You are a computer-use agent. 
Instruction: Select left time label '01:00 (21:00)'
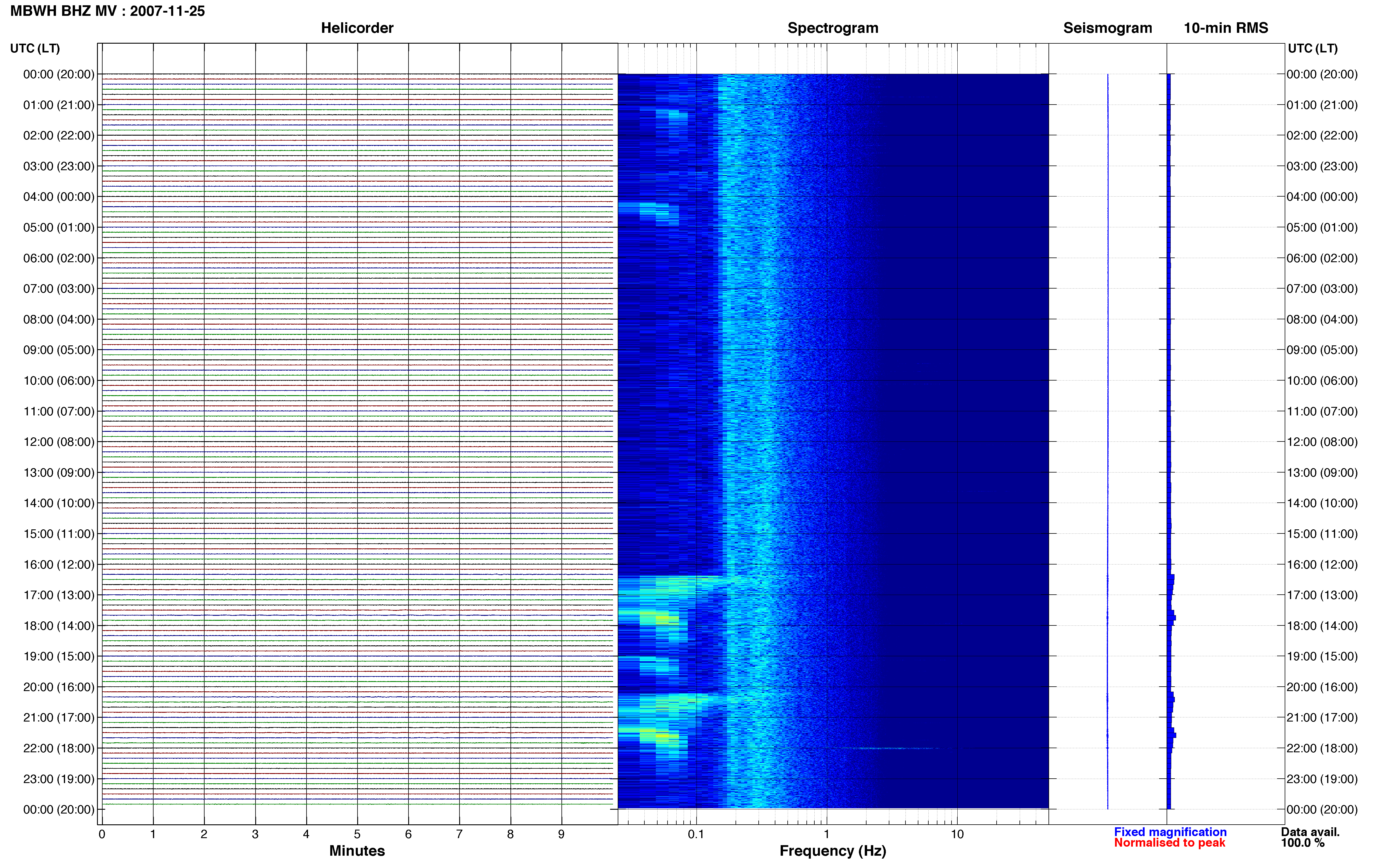coord(59,105)
